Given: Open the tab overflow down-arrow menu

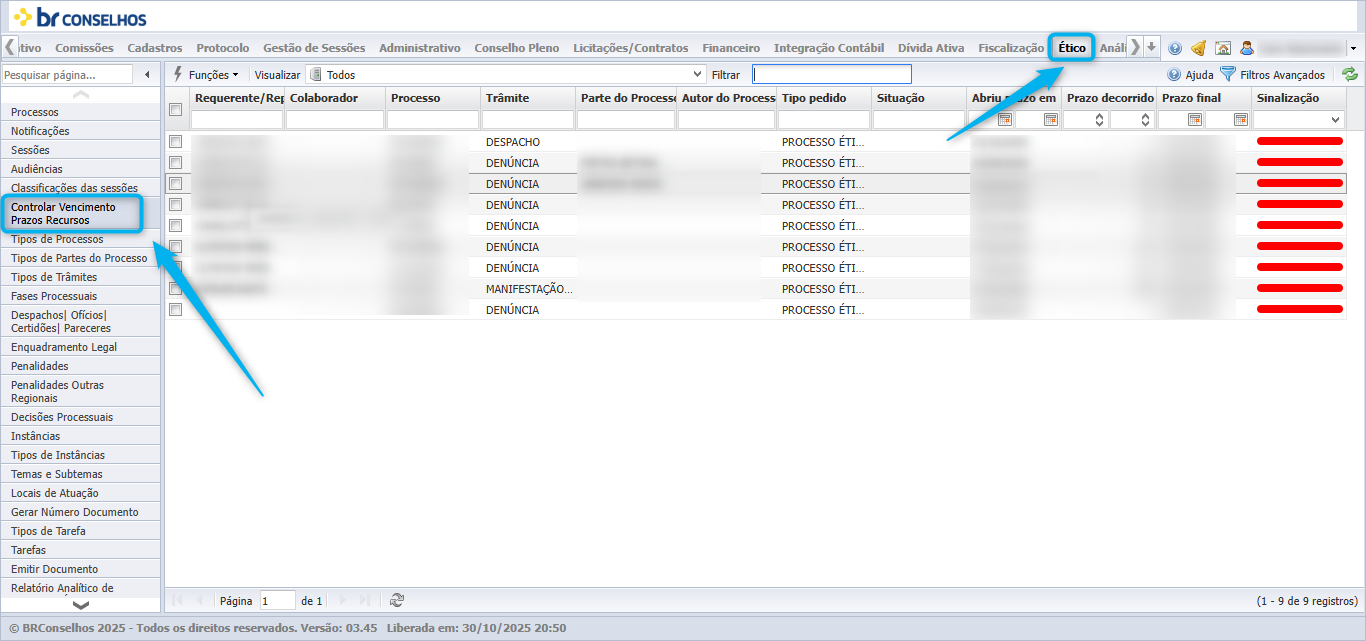Looking at the screenshot, I should [1152, 47].
